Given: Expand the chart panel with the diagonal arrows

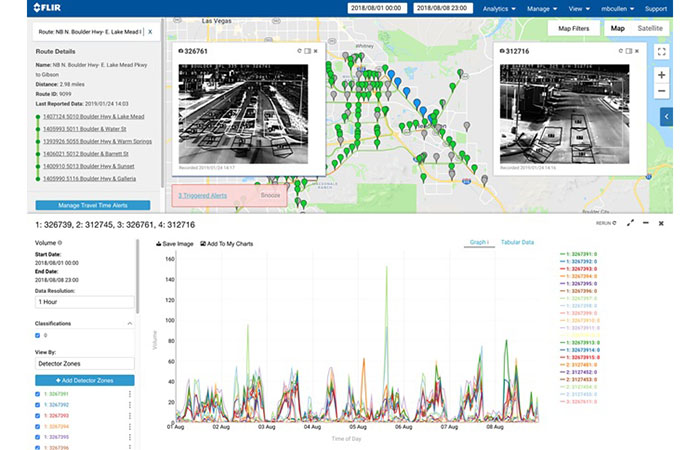Looking at the screenshot, I should [630, 223].
